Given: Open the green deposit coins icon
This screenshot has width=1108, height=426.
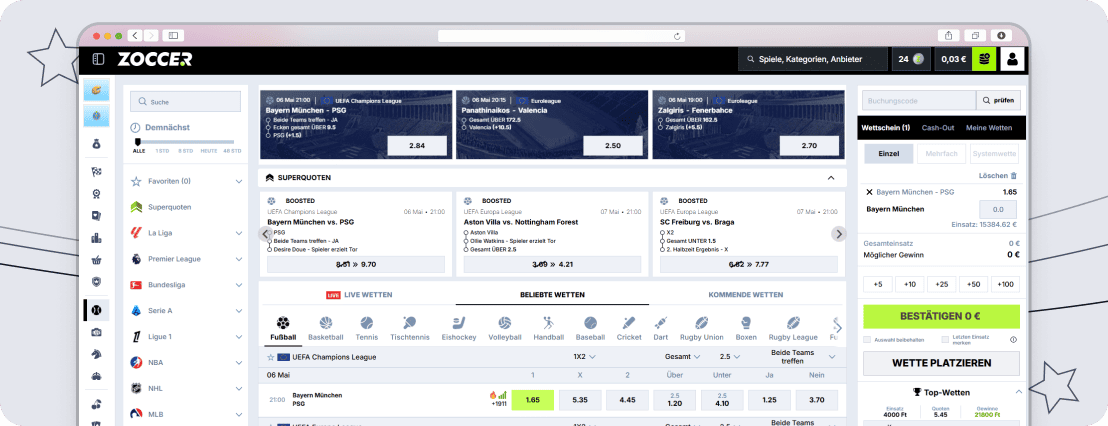Looking at the screenshot, I should [x=984, y=59].
